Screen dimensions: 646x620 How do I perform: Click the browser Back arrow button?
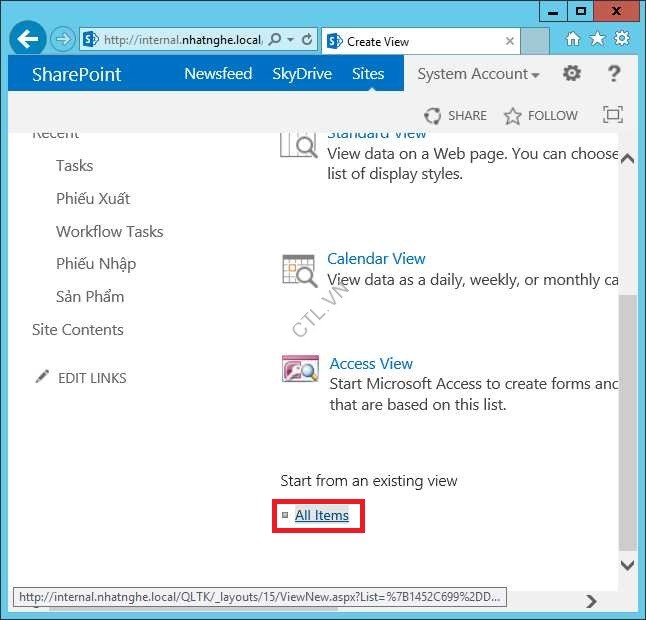coord(29,40)
